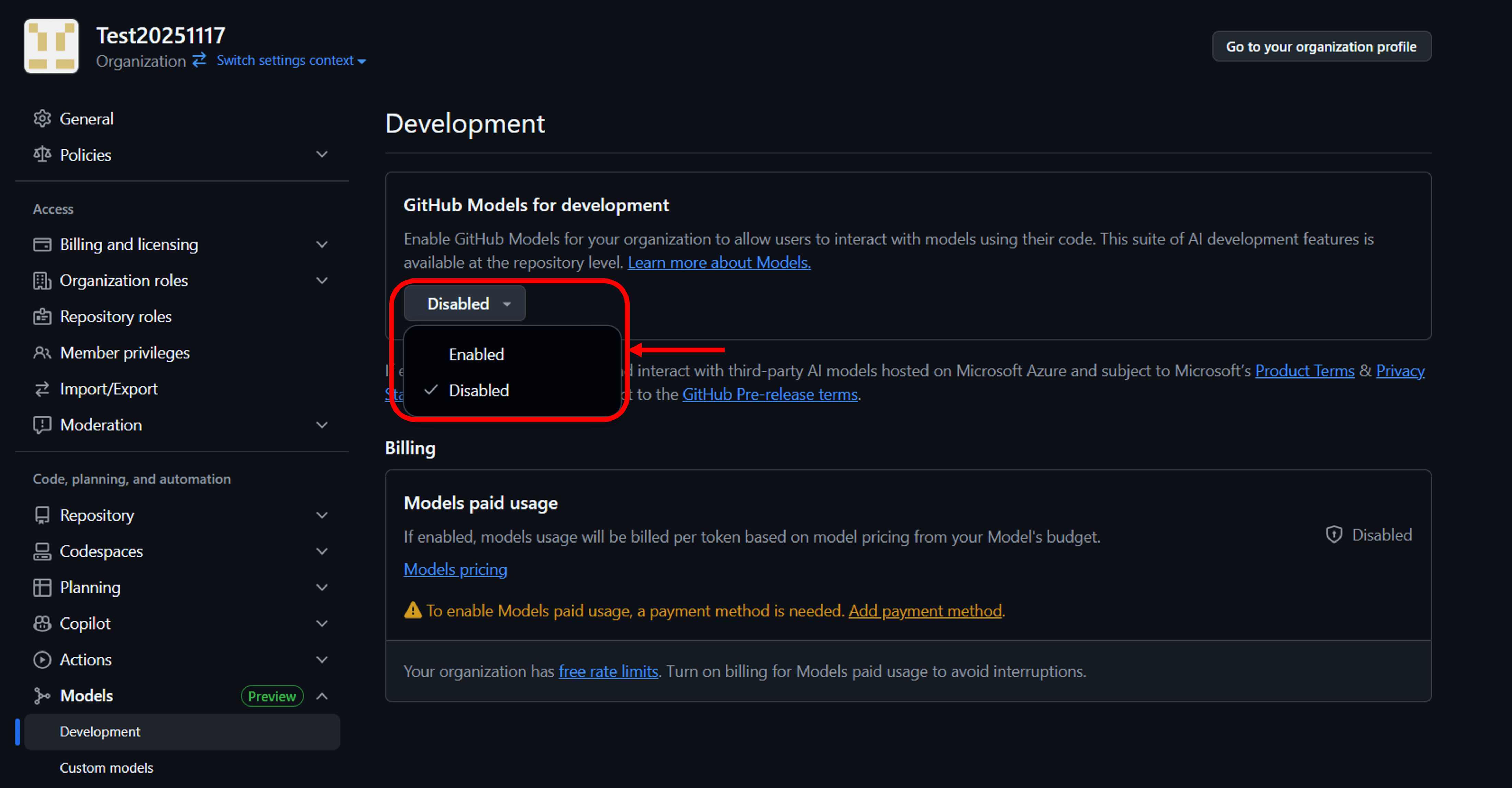Click the Billing and licensing card icon
Image resolution: width=1512 pixels, height=788 pixels.
pyautogui.click(x=42, y=244)
